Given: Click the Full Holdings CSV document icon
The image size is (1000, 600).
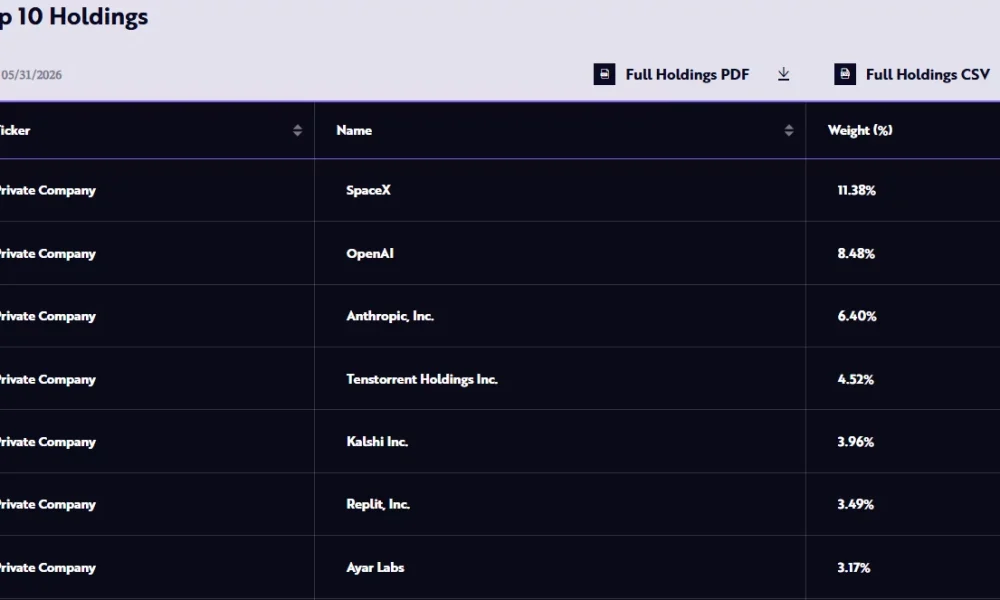Looking at the screenshot, I should pyautogui.click(x=844, y=74).
